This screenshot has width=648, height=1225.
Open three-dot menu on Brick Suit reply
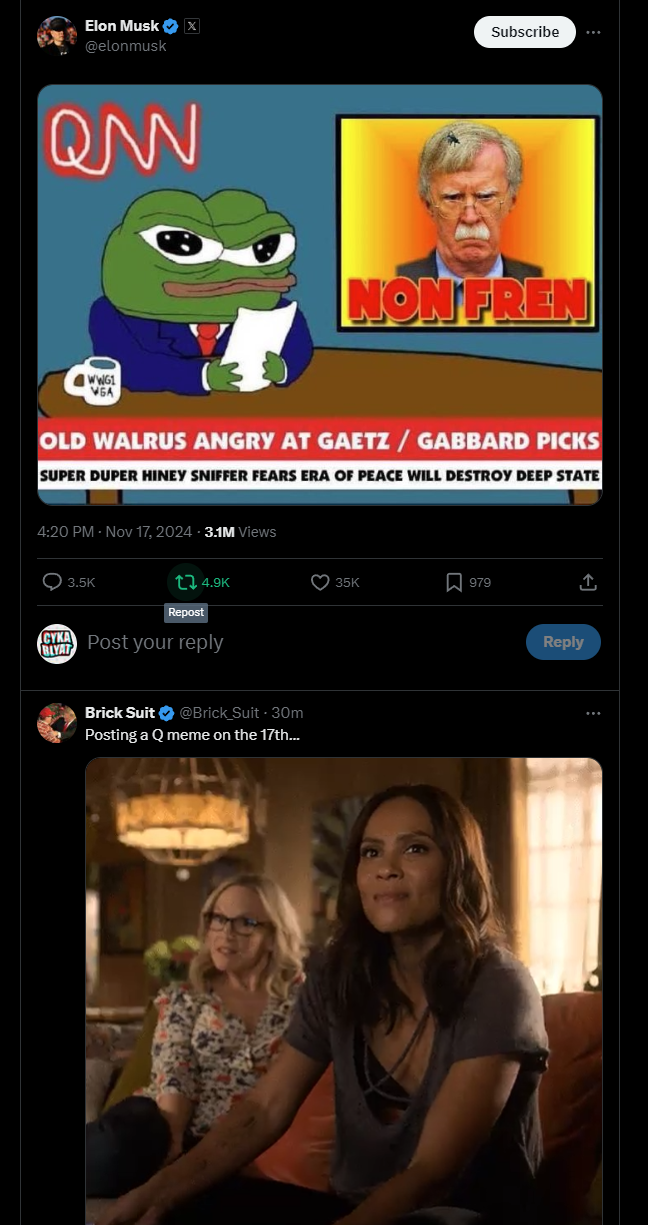click(594, 713)
